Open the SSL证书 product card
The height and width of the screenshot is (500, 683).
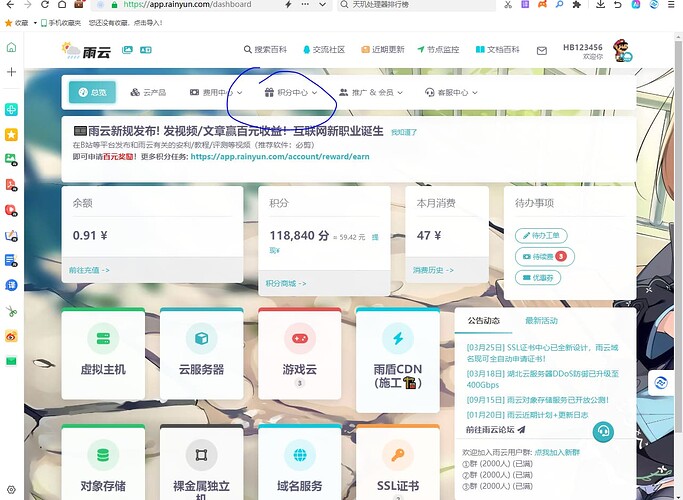398,462
